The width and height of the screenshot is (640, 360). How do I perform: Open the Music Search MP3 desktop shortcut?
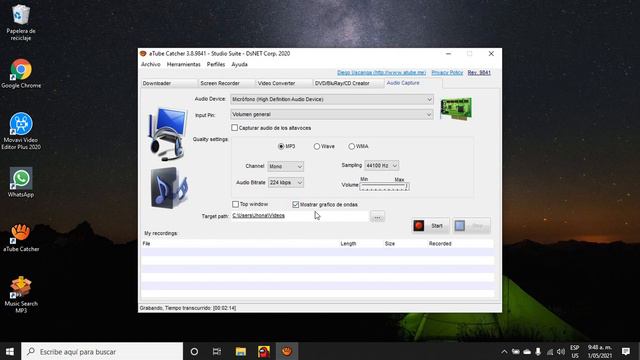(21, 295)
